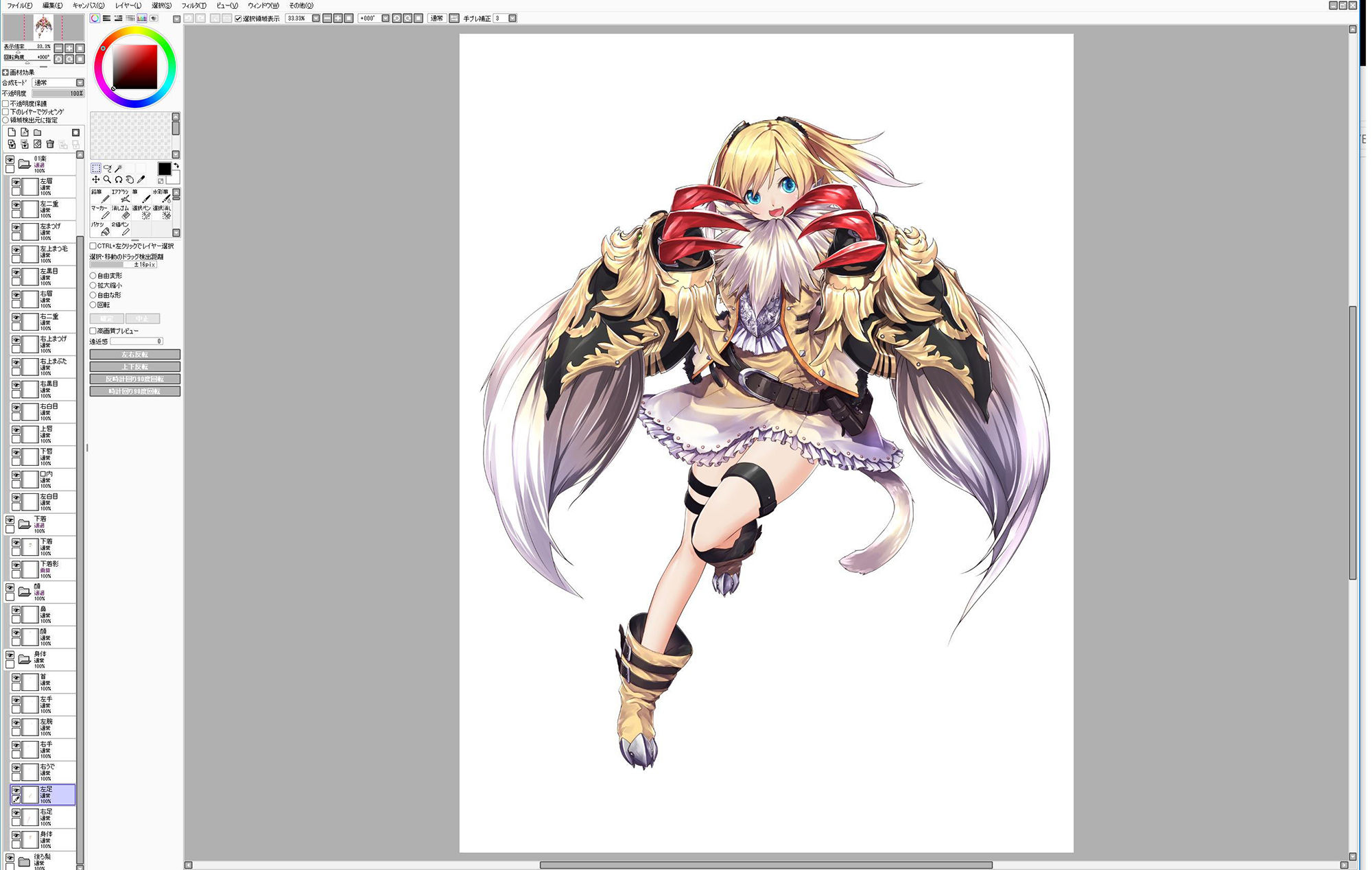Select the magic wand tool
The image size is (1372, 870).
click(x=119, y=168)
